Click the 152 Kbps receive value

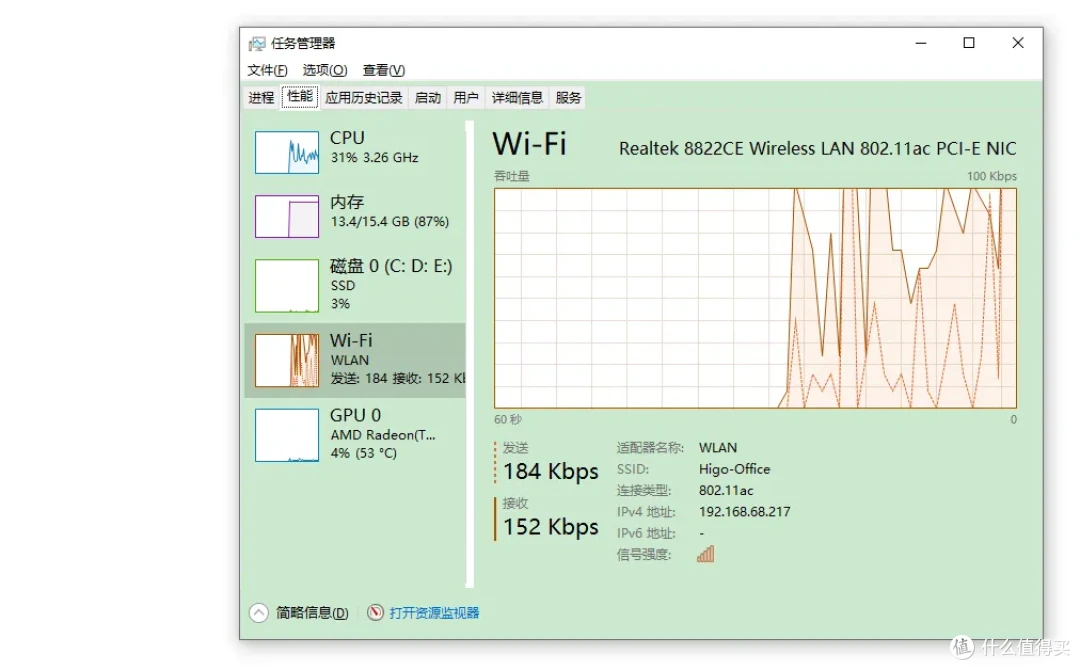[550, 527]
